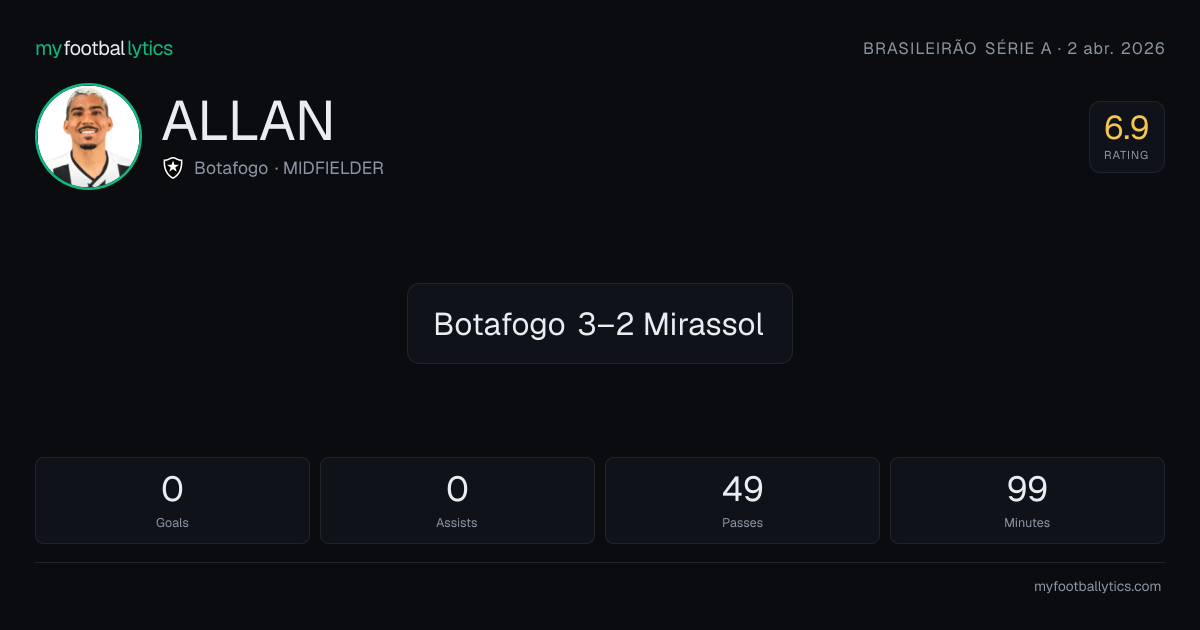Click the Brasileirão Série A competition label

(956, 48)
